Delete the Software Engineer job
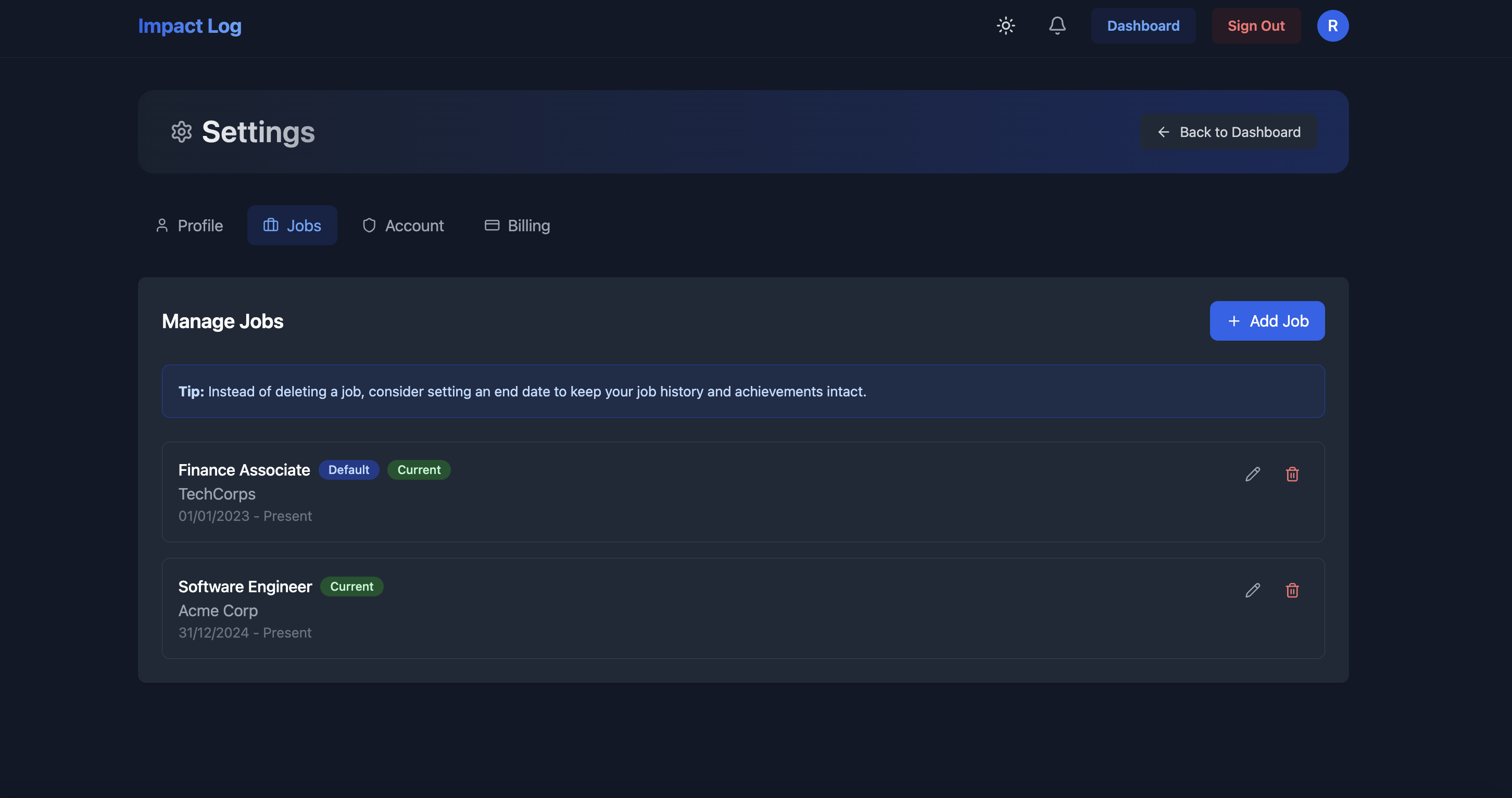The width and height of the screenshot is (1512, 798). (x=1292, y=590)
